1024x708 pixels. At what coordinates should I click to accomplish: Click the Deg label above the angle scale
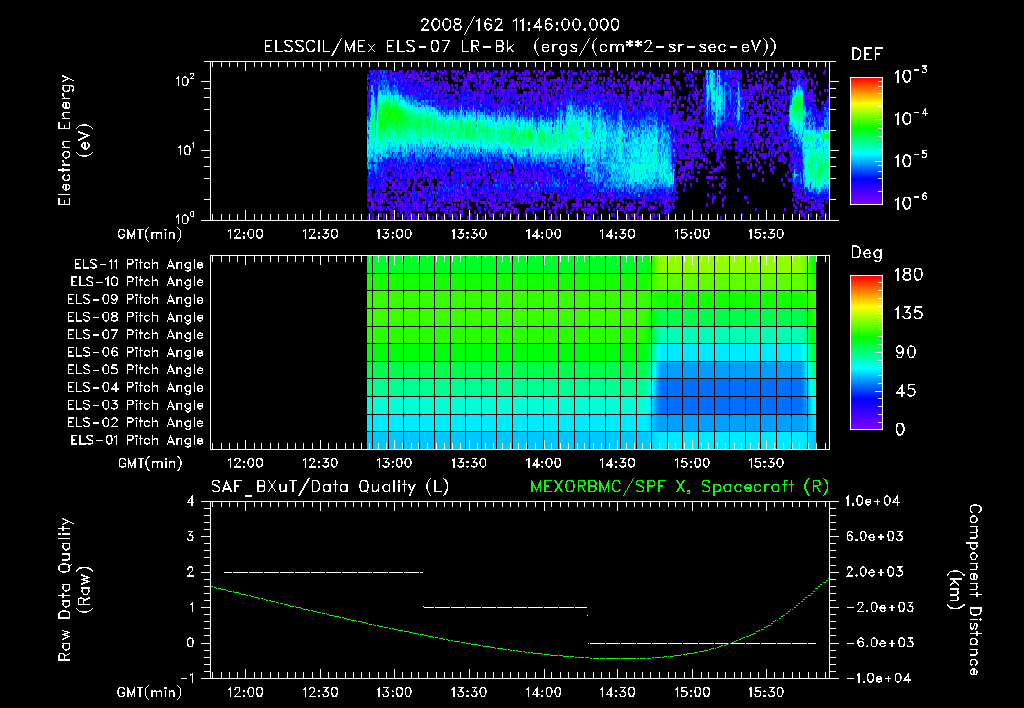click(x=866, y=253)
